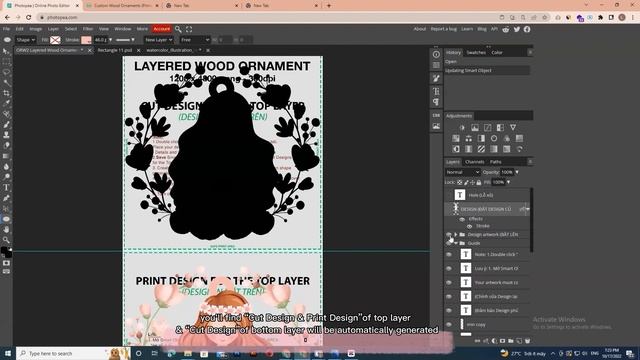
Task: Open the Brush panel icon
Action: [436, 78]
